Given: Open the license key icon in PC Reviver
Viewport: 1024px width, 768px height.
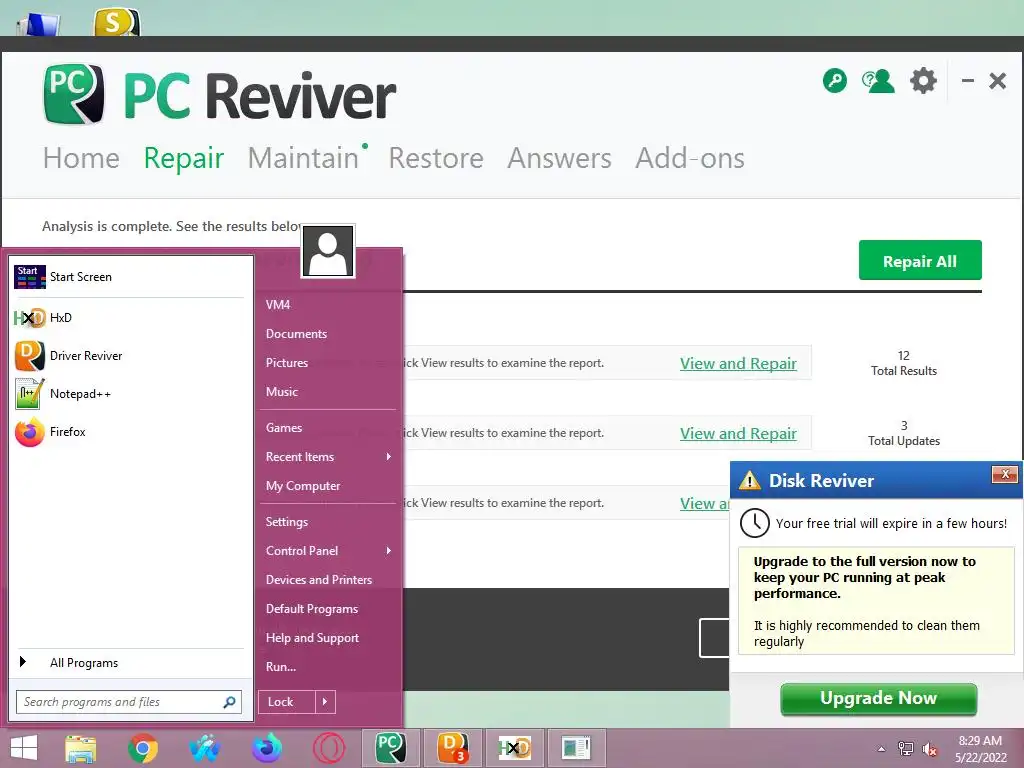Looking at the screenshot, I should (x=835, y=81).
